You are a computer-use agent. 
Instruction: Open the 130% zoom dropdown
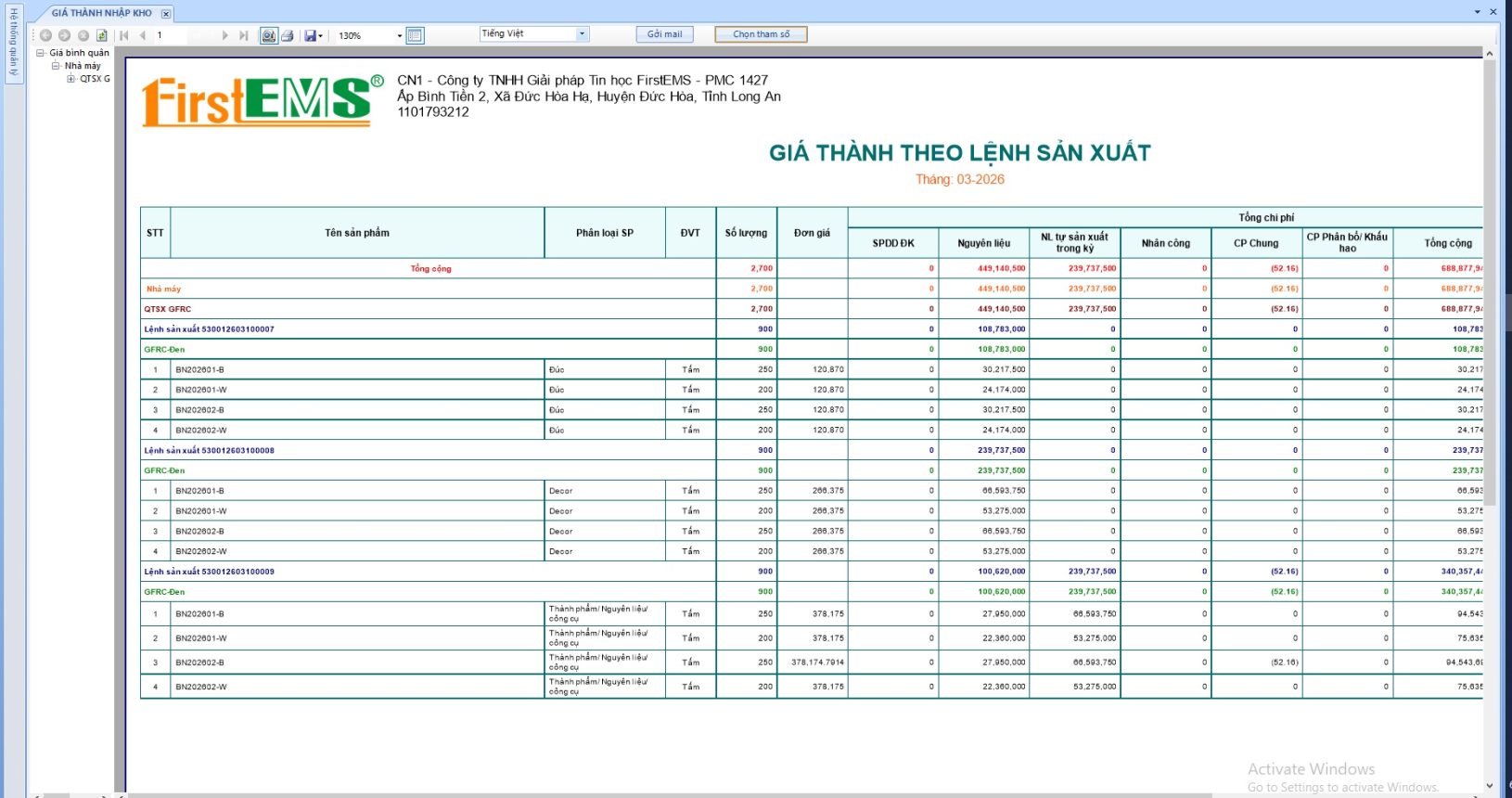point(400,35)
